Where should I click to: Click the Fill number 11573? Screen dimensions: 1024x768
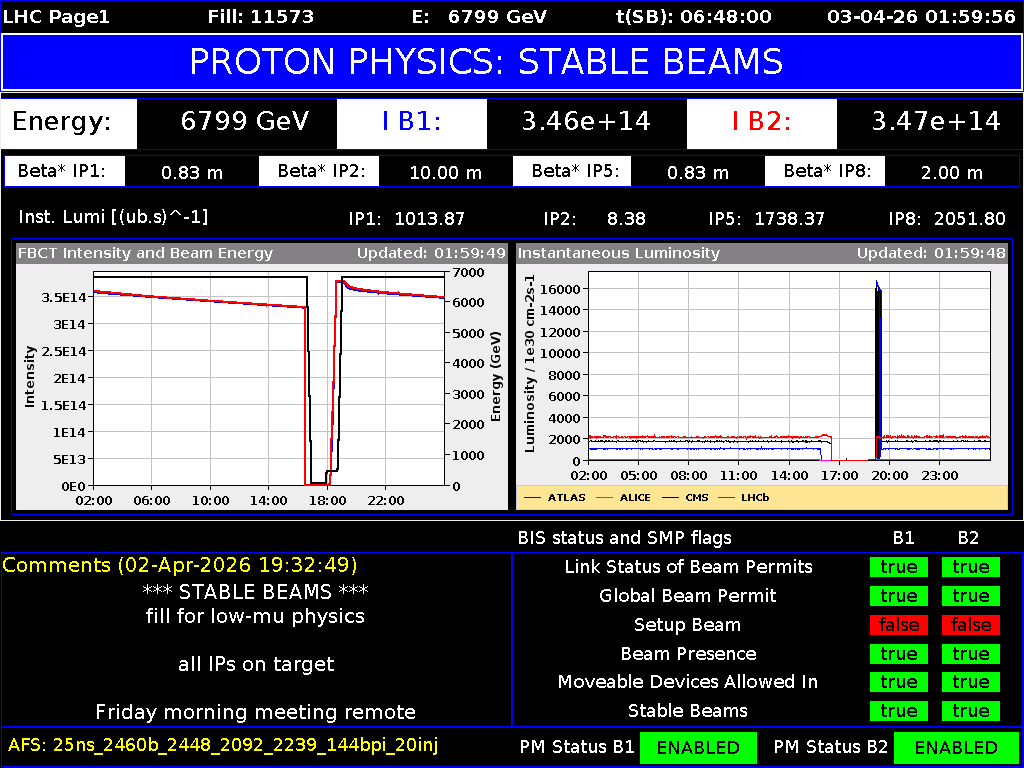262,16
